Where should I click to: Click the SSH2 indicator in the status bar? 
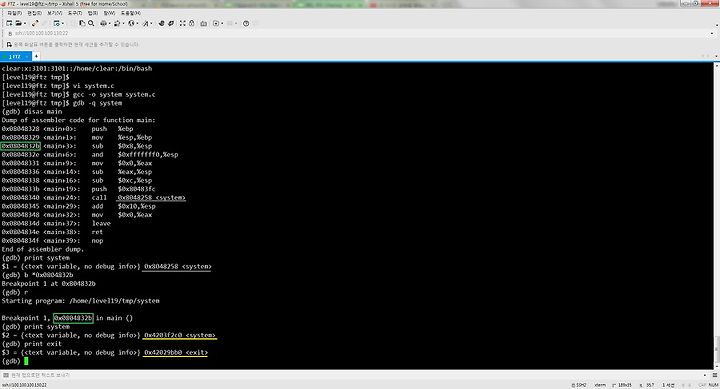coord(579,385)
